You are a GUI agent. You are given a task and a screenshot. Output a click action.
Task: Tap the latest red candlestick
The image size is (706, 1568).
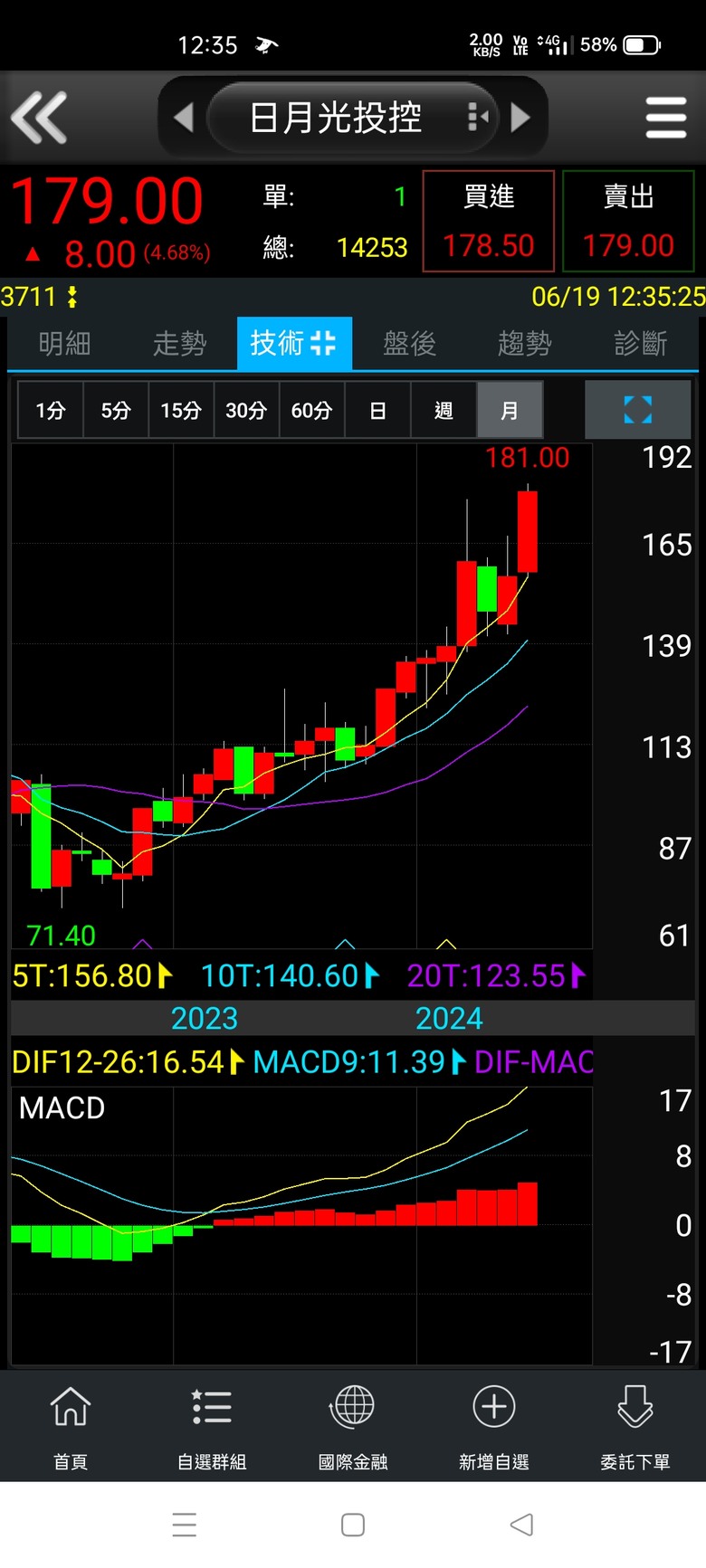[x=528, y=531]
